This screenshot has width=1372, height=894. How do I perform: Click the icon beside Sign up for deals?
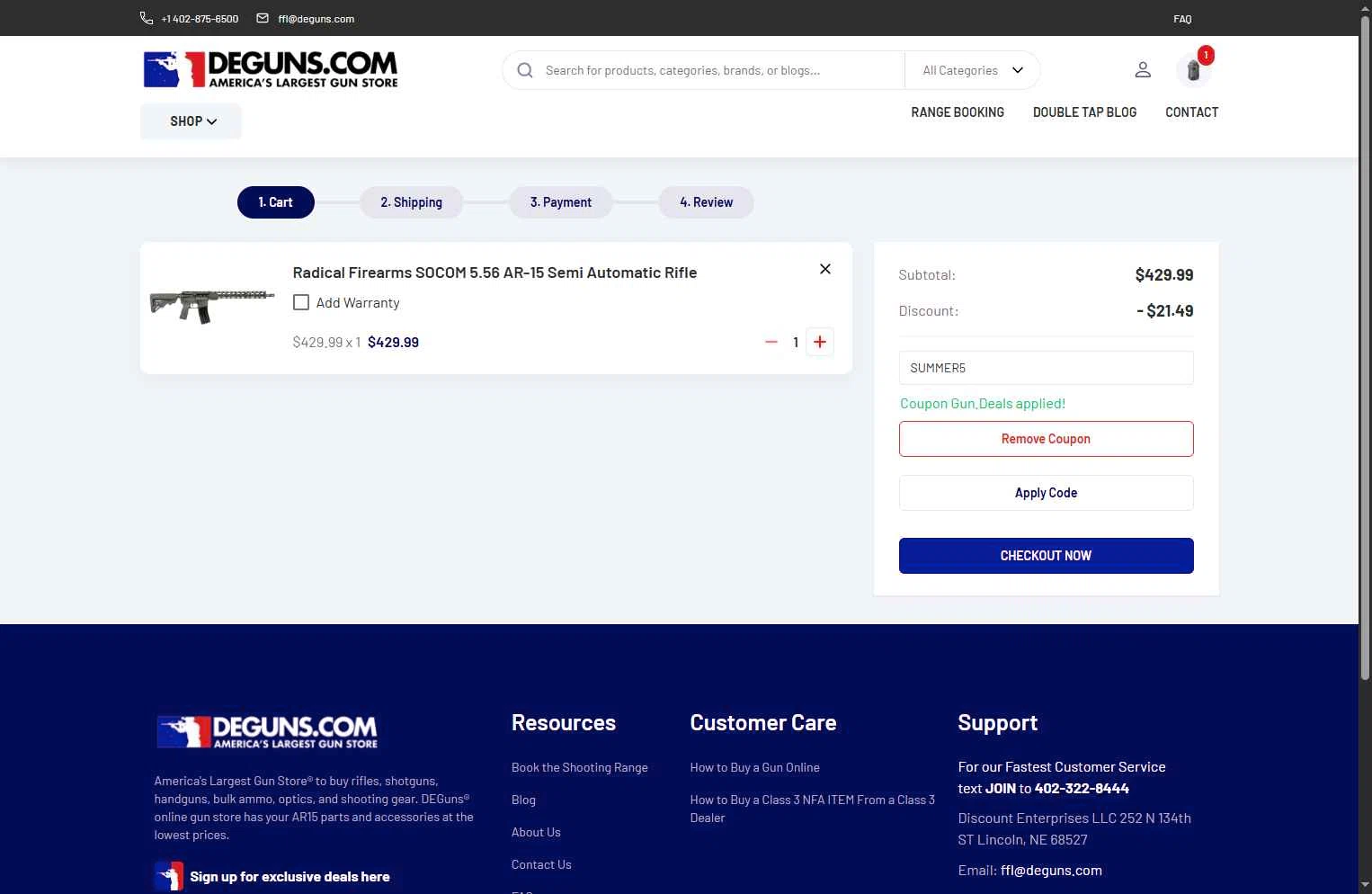169,876
